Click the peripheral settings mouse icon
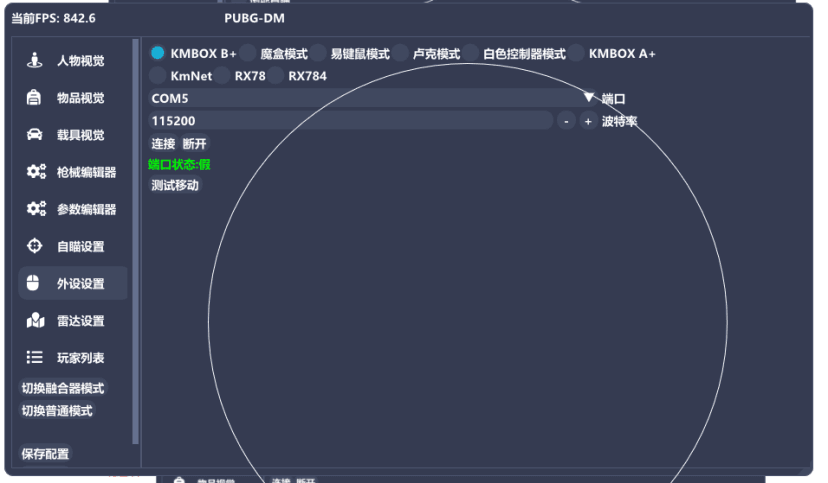 (33, 283)
